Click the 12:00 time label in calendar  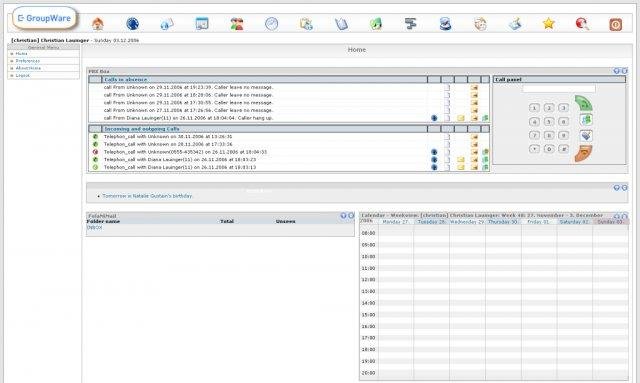tap(368, 280)
